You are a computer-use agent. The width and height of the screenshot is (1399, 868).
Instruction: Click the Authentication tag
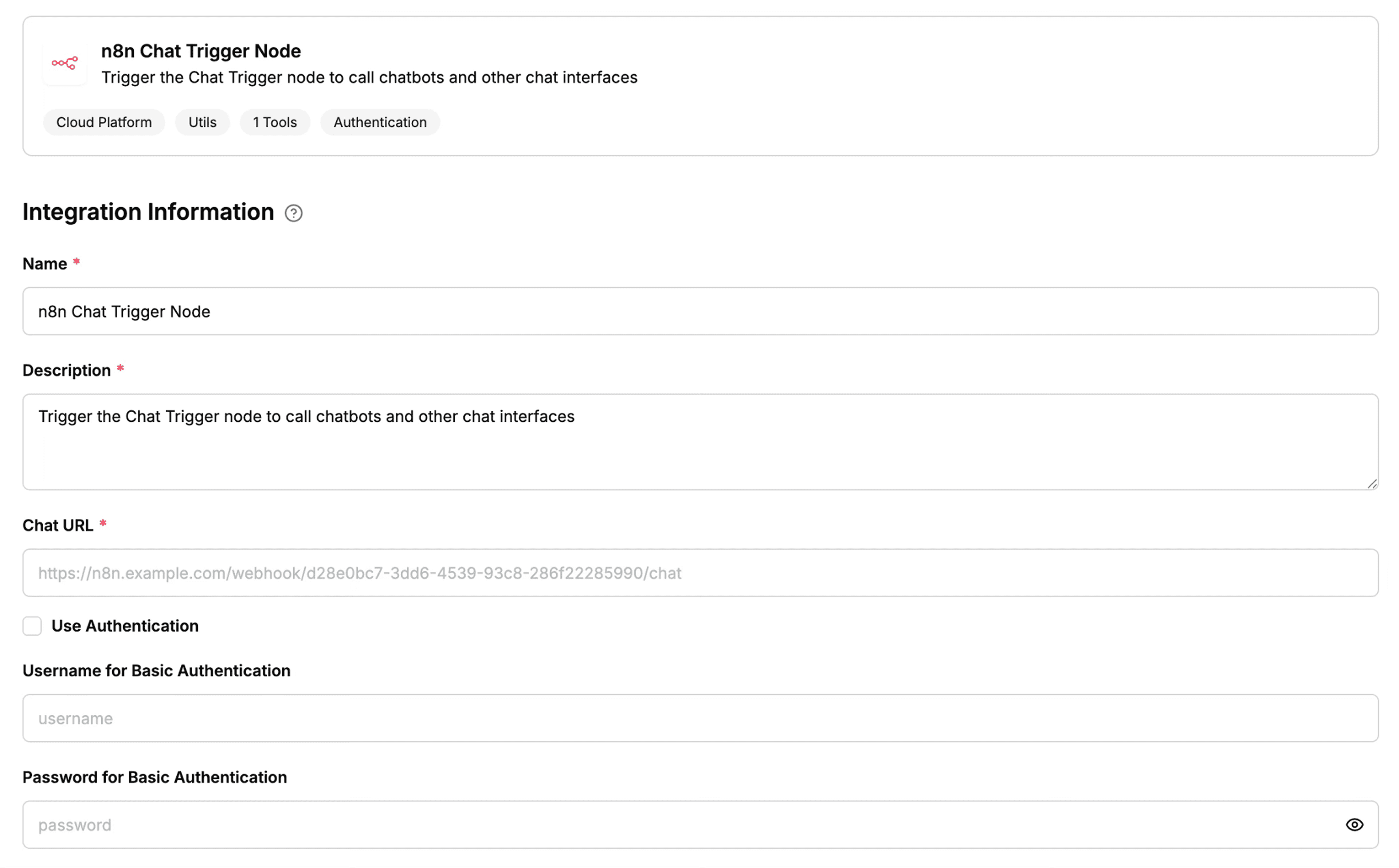pos(380,122)
